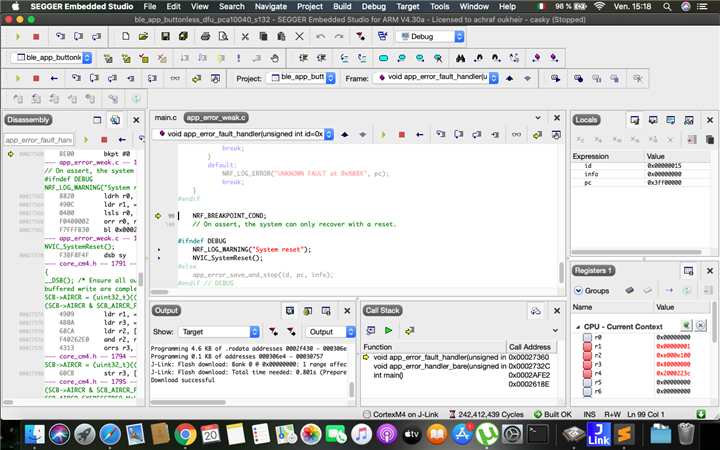Click the Print icon
Screen dimensions: 720x450
(x=205, y=36)
